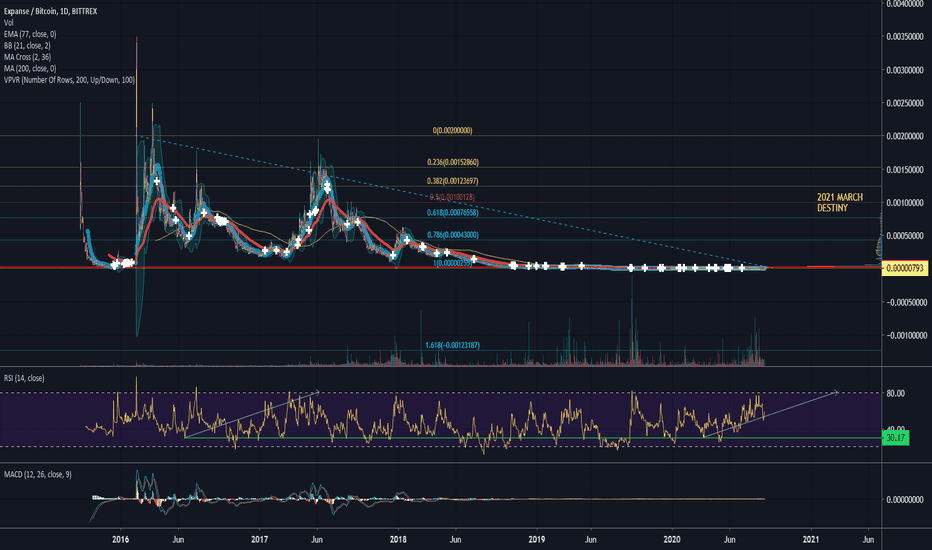Click the 0.00050000 price axis label
Screen dimensions: 932x550
[x=905, y=236]
